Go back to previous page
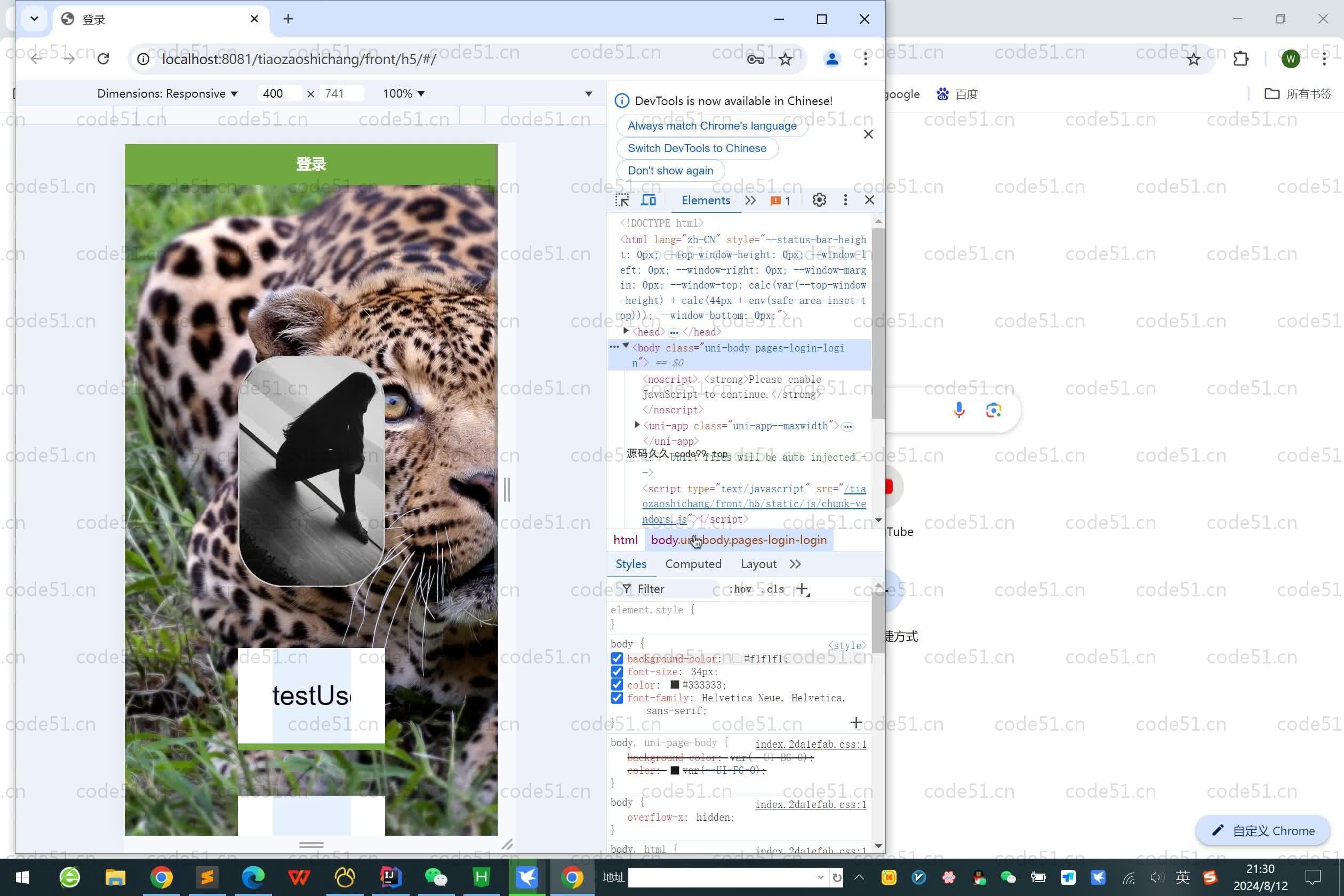1344x896 pixels. point(36,59)
